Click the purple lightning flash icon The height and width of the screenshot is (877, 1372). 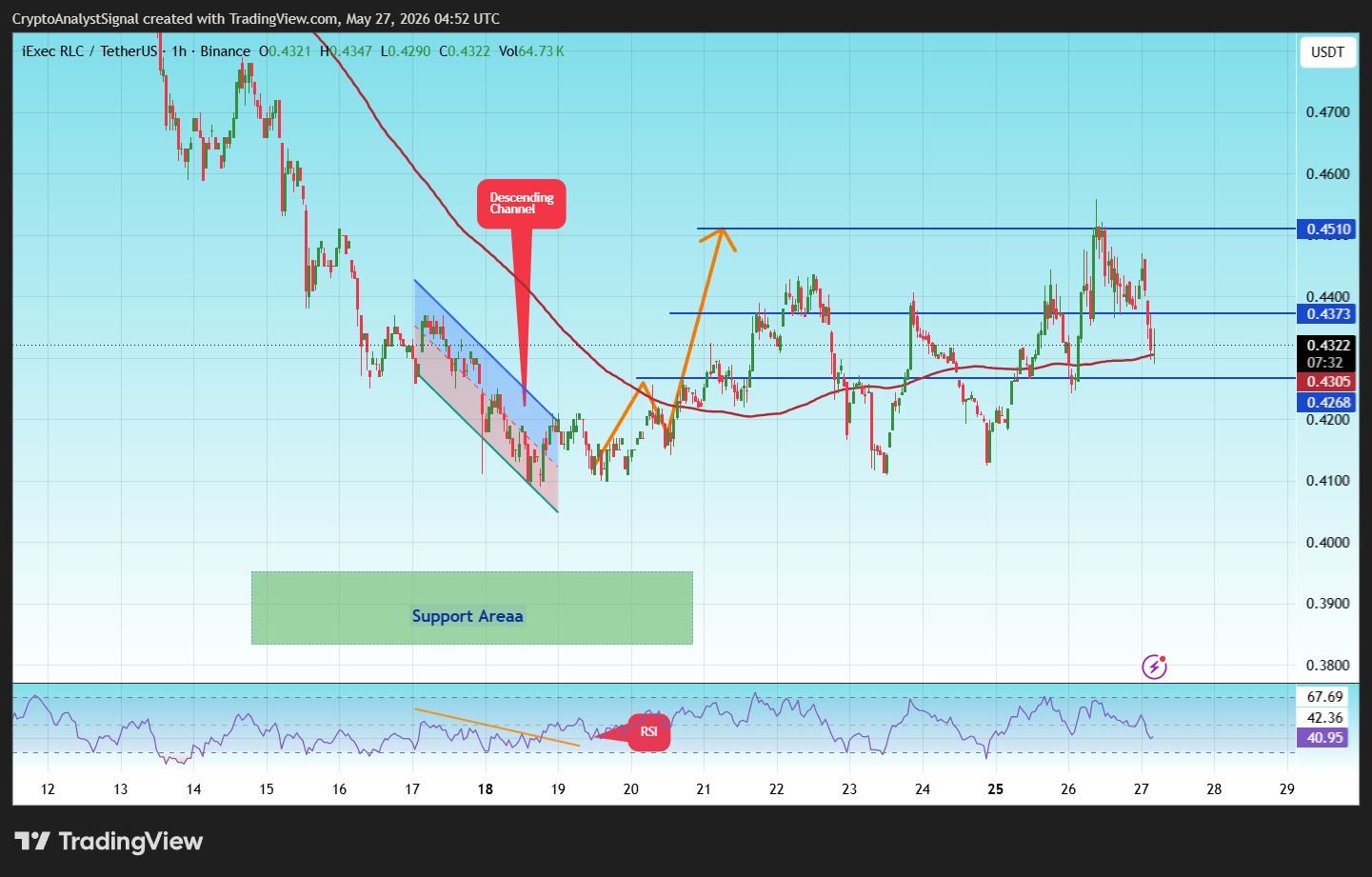tap(1154, 667)
